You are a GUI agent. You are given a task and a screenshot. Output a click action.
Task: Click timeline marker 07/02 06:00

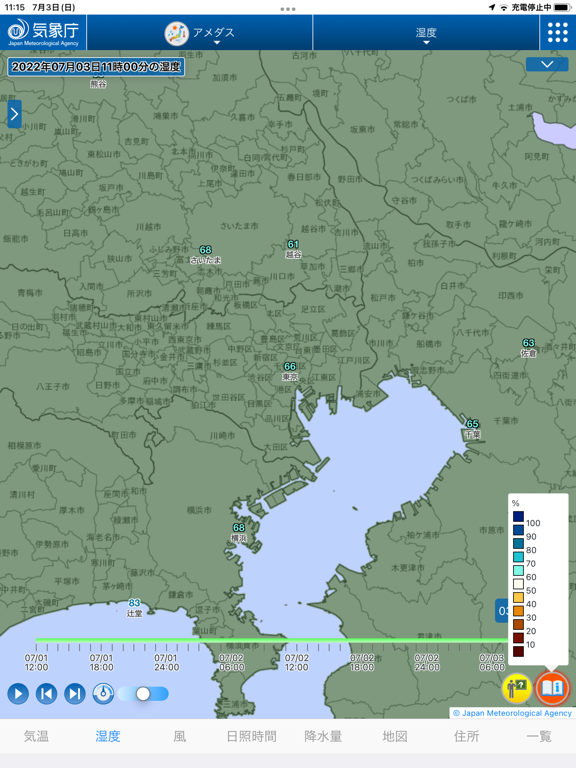[x=232, y=662]
